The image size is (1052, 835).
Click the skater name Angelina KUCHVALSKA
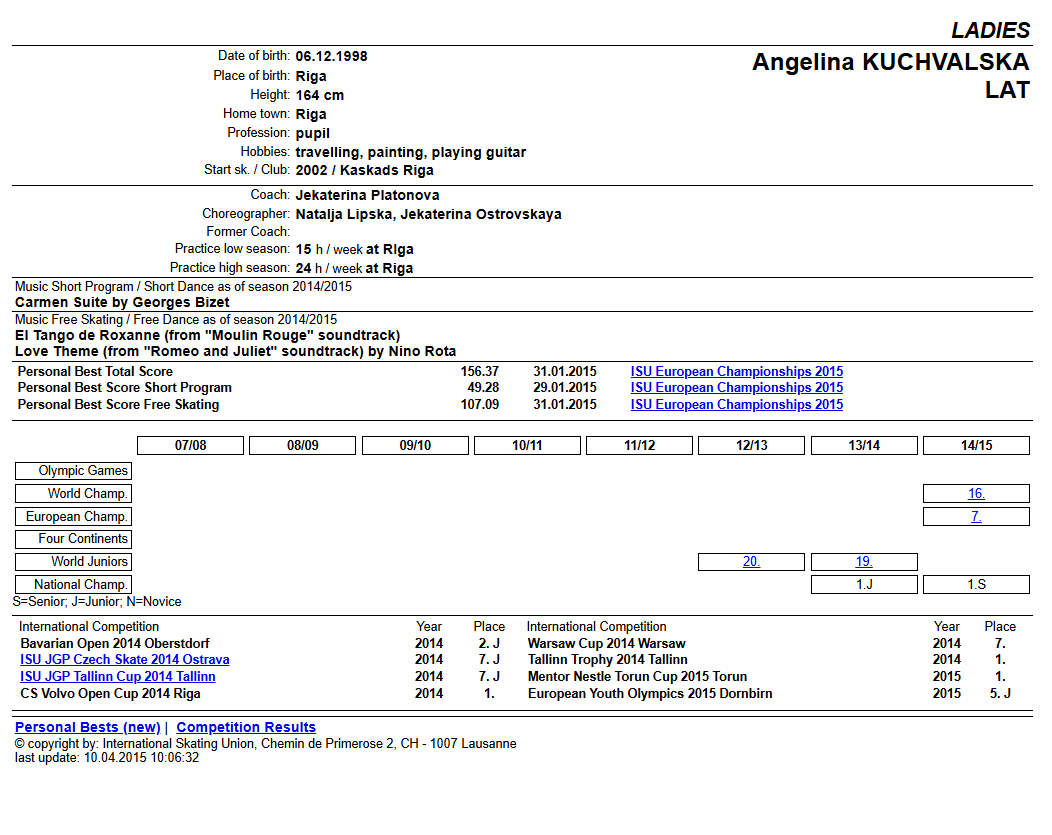click(890, 62)
